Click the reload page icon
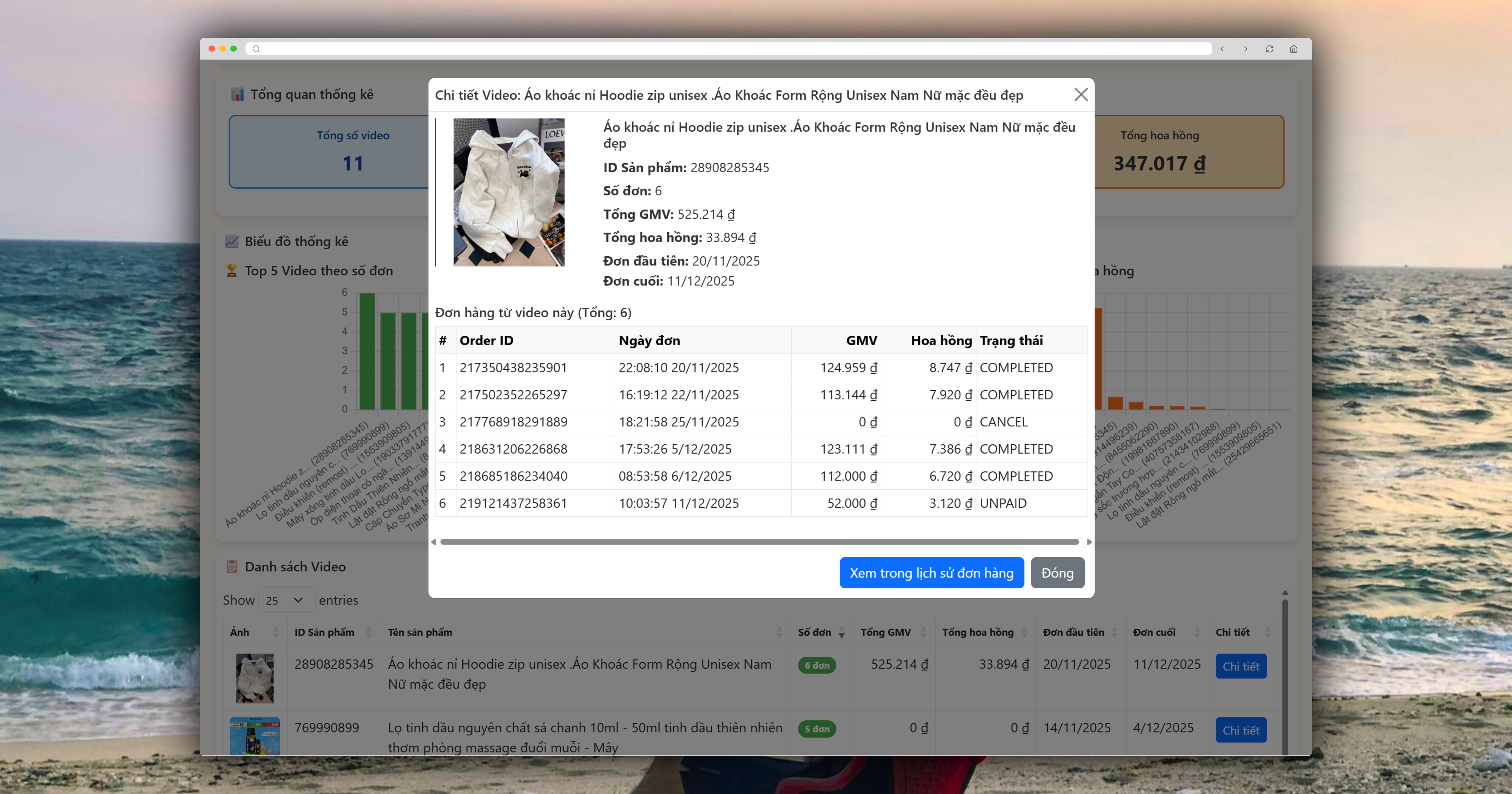The height and width of the screenshot is (794, 1512). point(1270,49)
